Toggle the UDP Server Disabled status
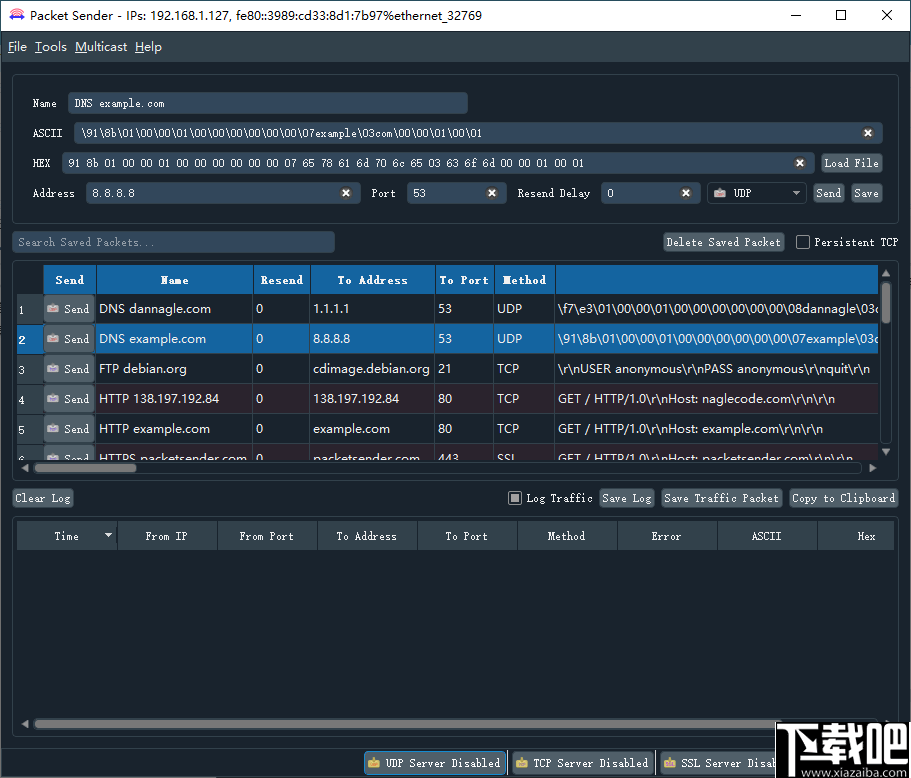 pos(435,762)
